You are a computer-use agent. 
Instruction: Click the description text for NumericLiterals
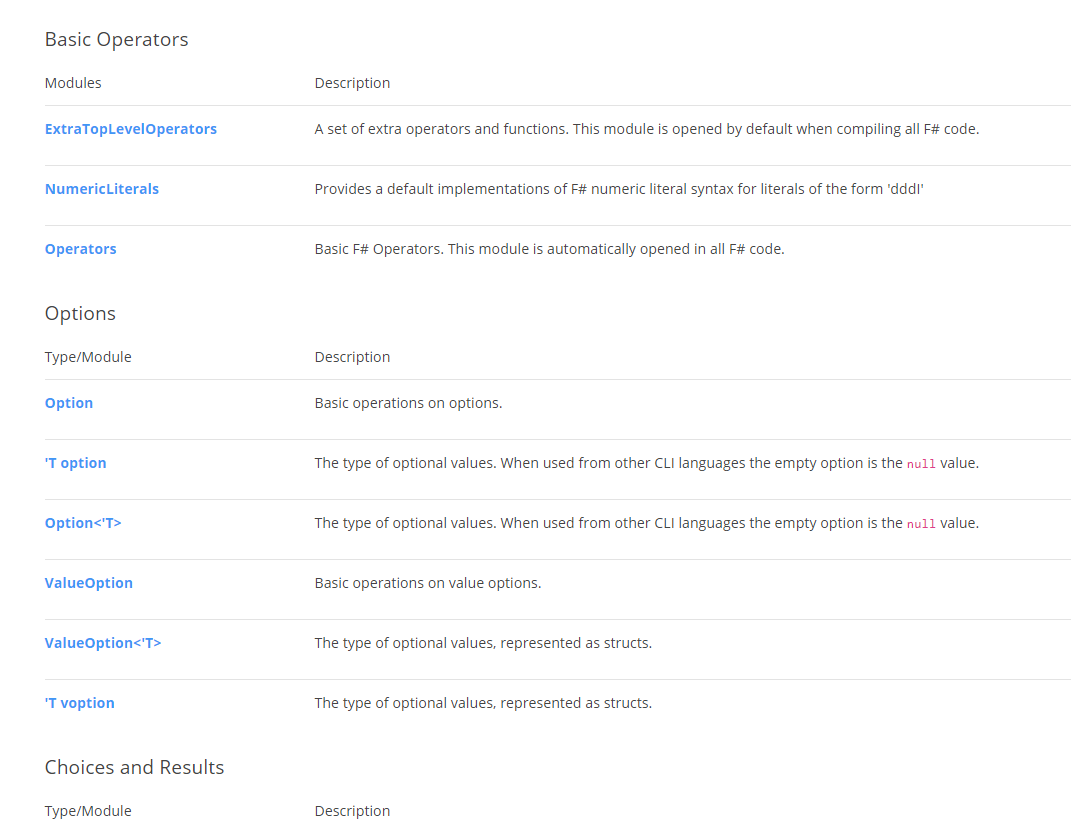pos(619,189)
